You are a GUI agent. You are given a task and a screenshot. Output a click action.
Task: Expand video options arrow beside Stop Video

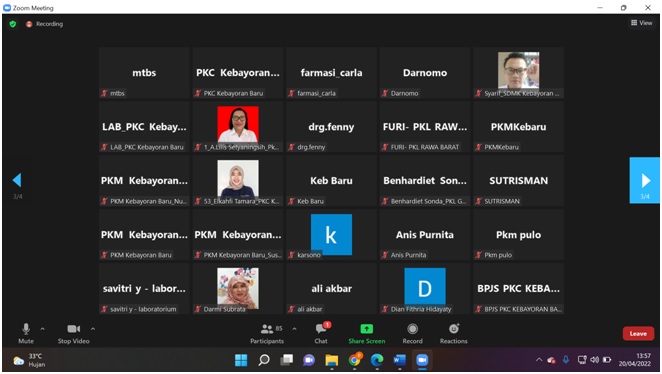coord(93,329)
